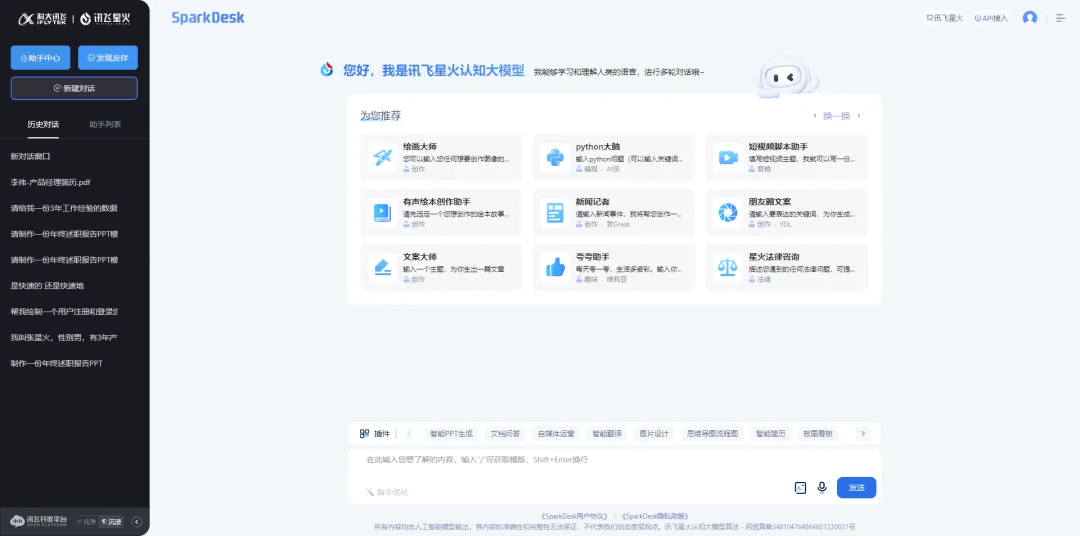Click the right arrow next to 换一换
Image resolution: width=1080 pixels, height=536 pixels.
[x=858, y=116]
